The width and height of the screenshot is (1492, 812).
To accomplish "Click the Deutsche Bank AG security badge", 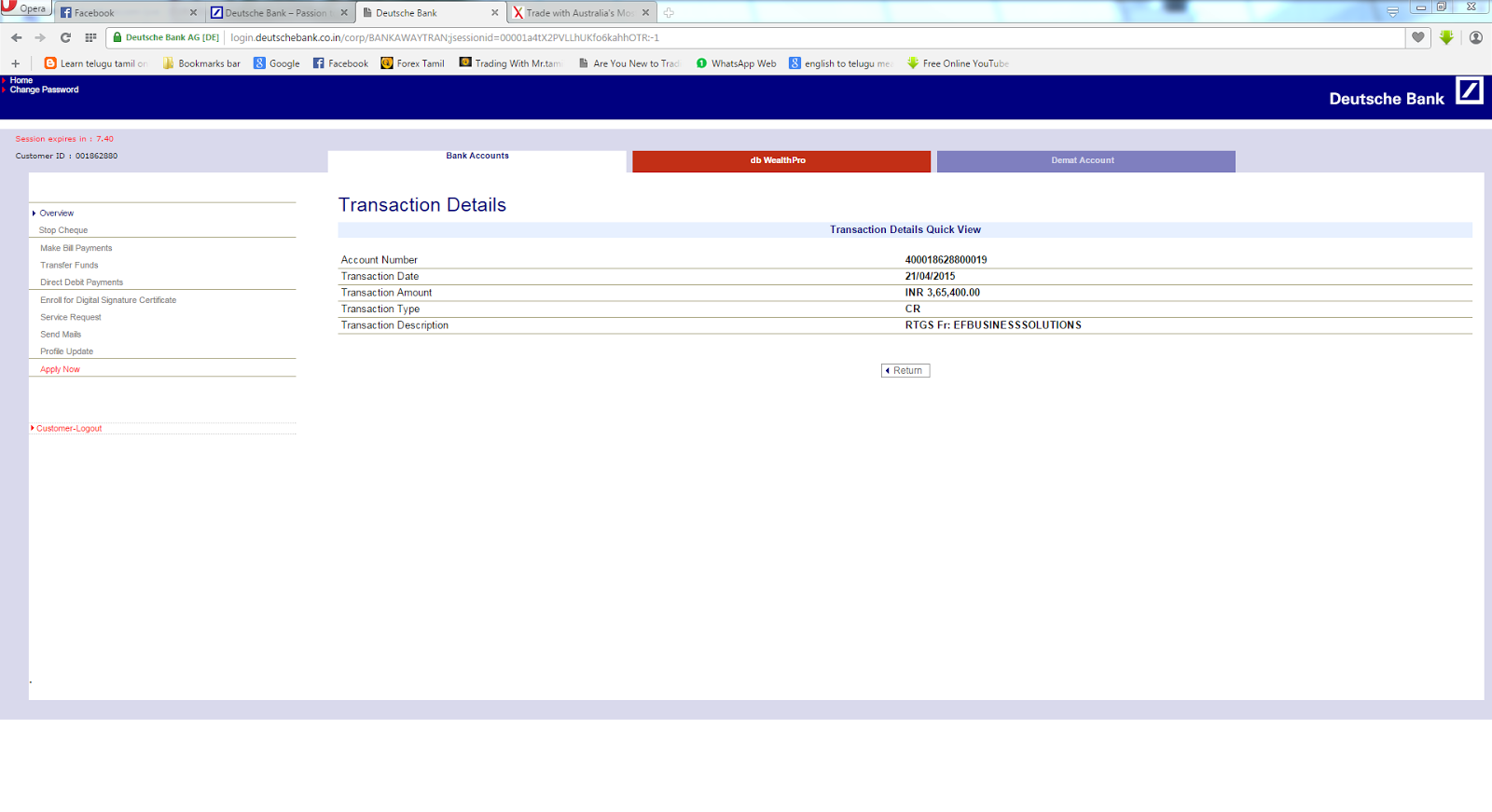I will pyautogui.click(x=166, y=37).
